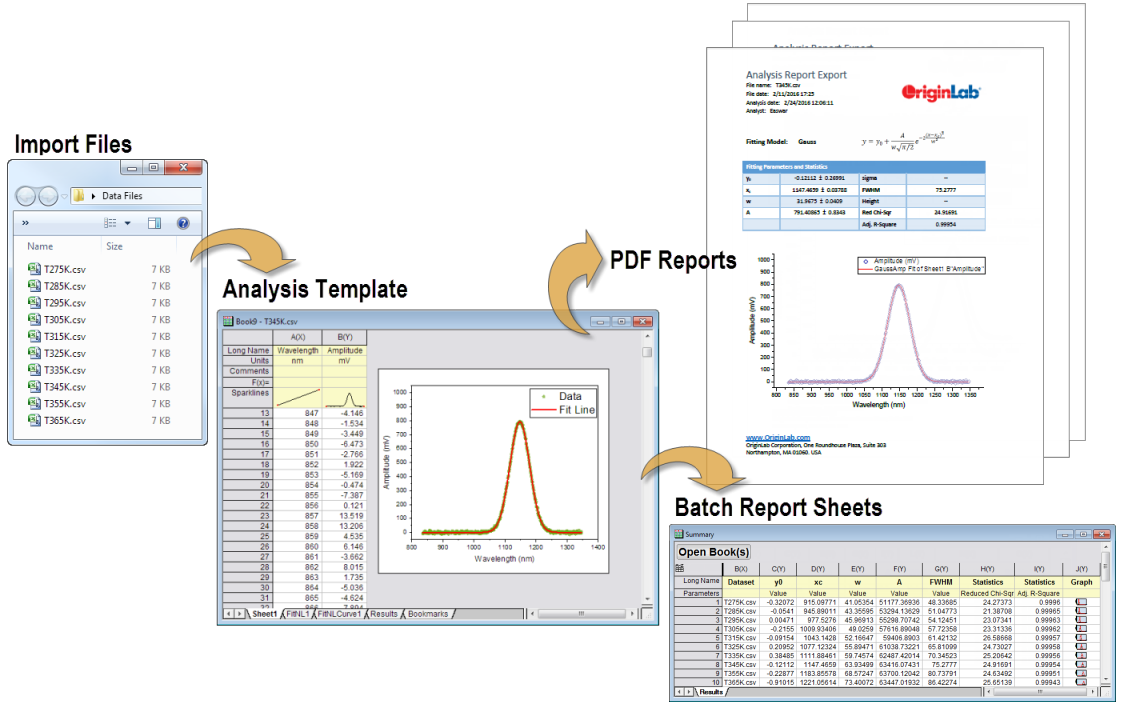1122x706 pixels.
Task: Select the B(Y) Amplitude sparkline cell
Action: 344,398
